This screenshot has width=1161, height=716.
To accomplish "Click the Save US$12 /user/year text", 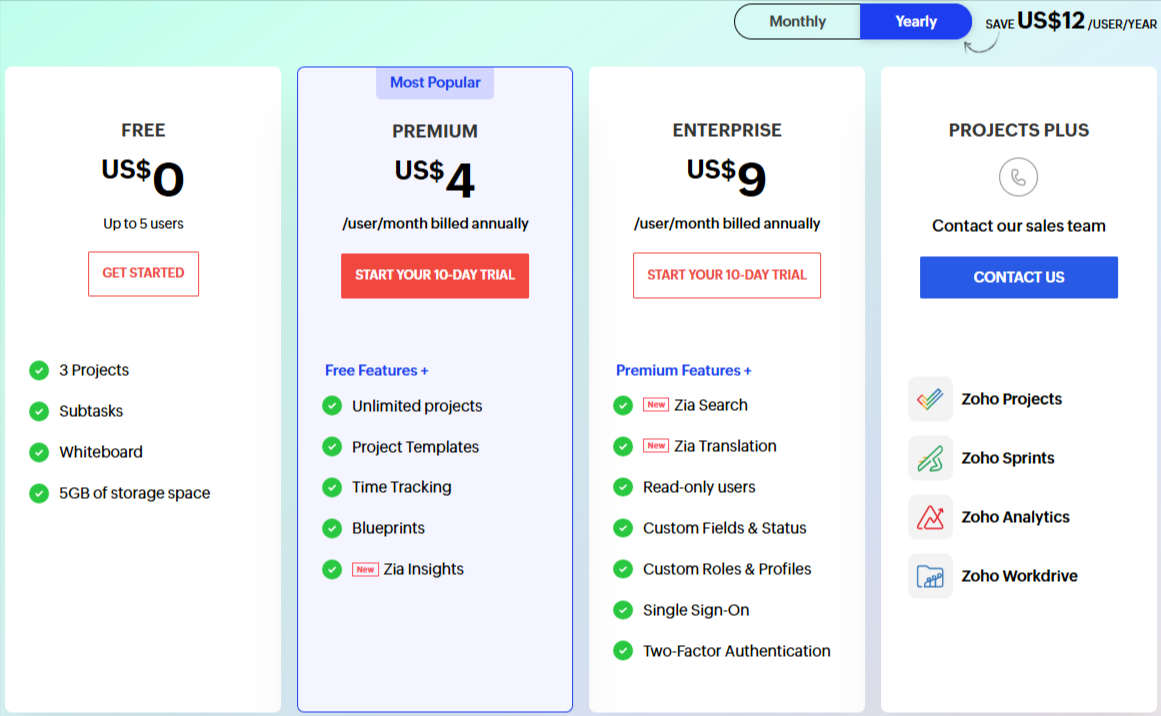I will click(x=1071, y=21).
